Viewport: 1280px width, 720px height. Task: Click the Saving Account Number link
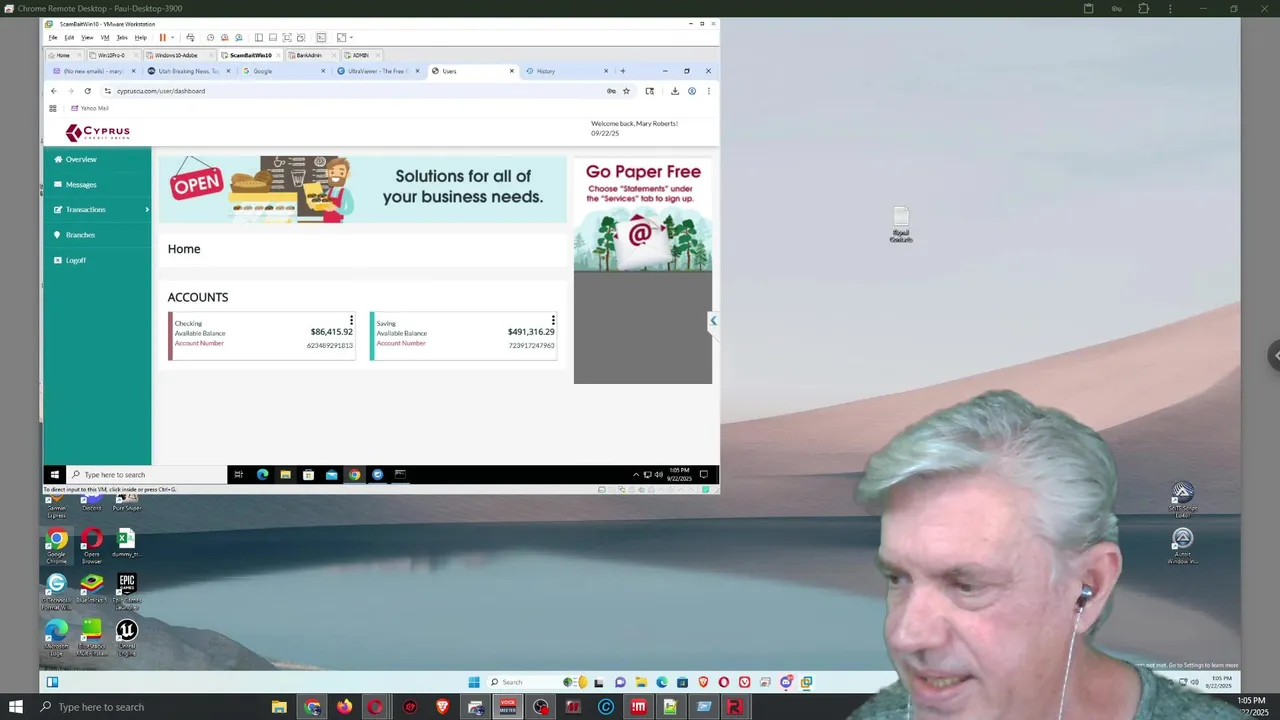point(401,343)
